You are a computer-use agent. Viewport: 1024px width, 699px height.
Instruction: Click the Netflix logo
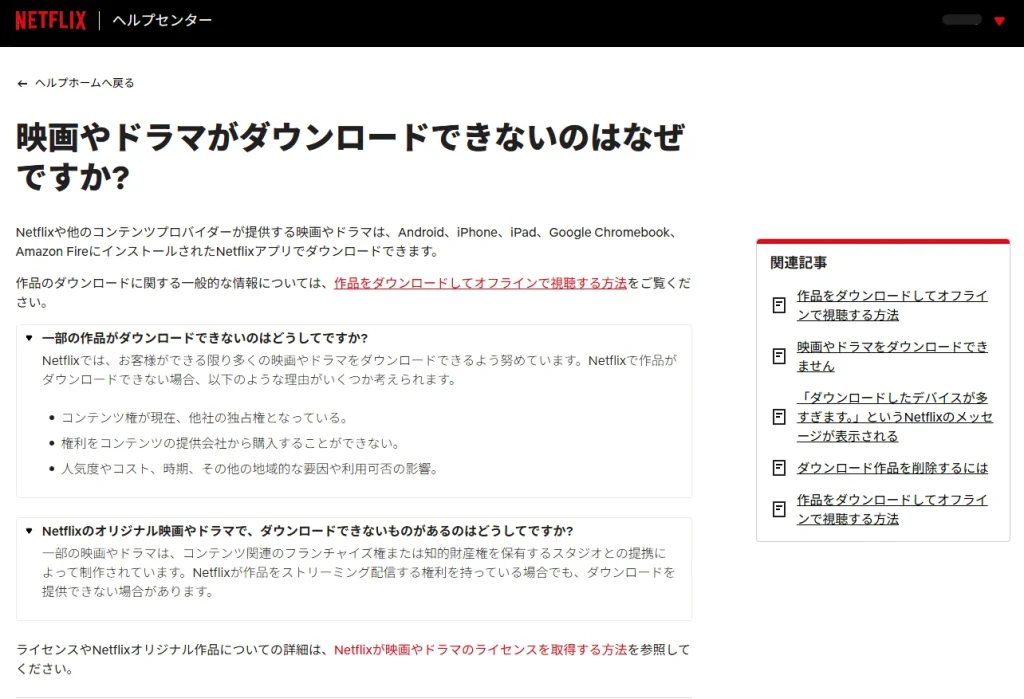(x=50, y=20)
